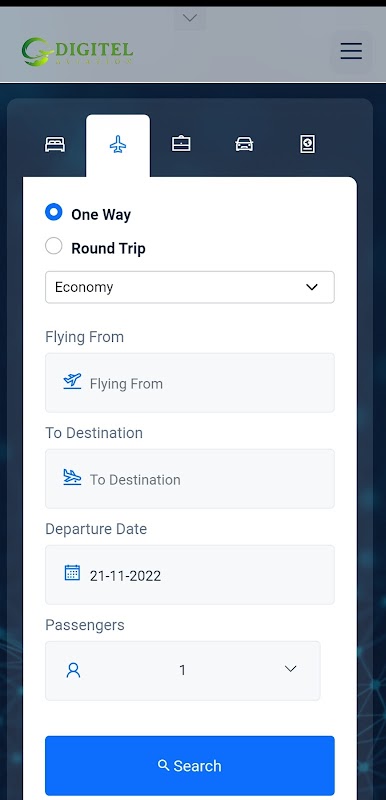Open the Economy class dropdown
Viewport: 386px width, 800px height.
[x=190, y=287]
